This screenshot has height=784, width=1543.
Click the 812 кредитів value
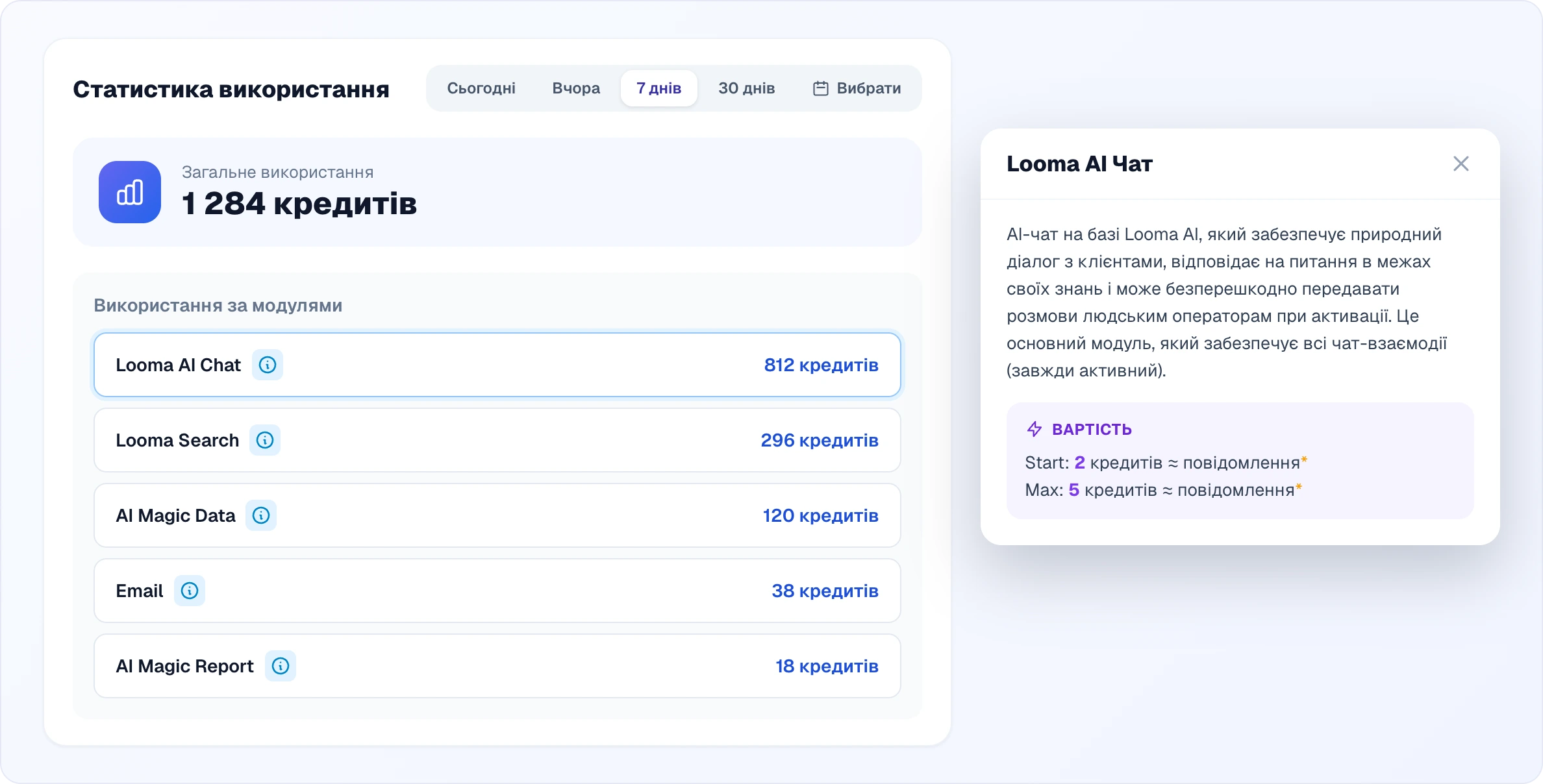coord(821,365)
